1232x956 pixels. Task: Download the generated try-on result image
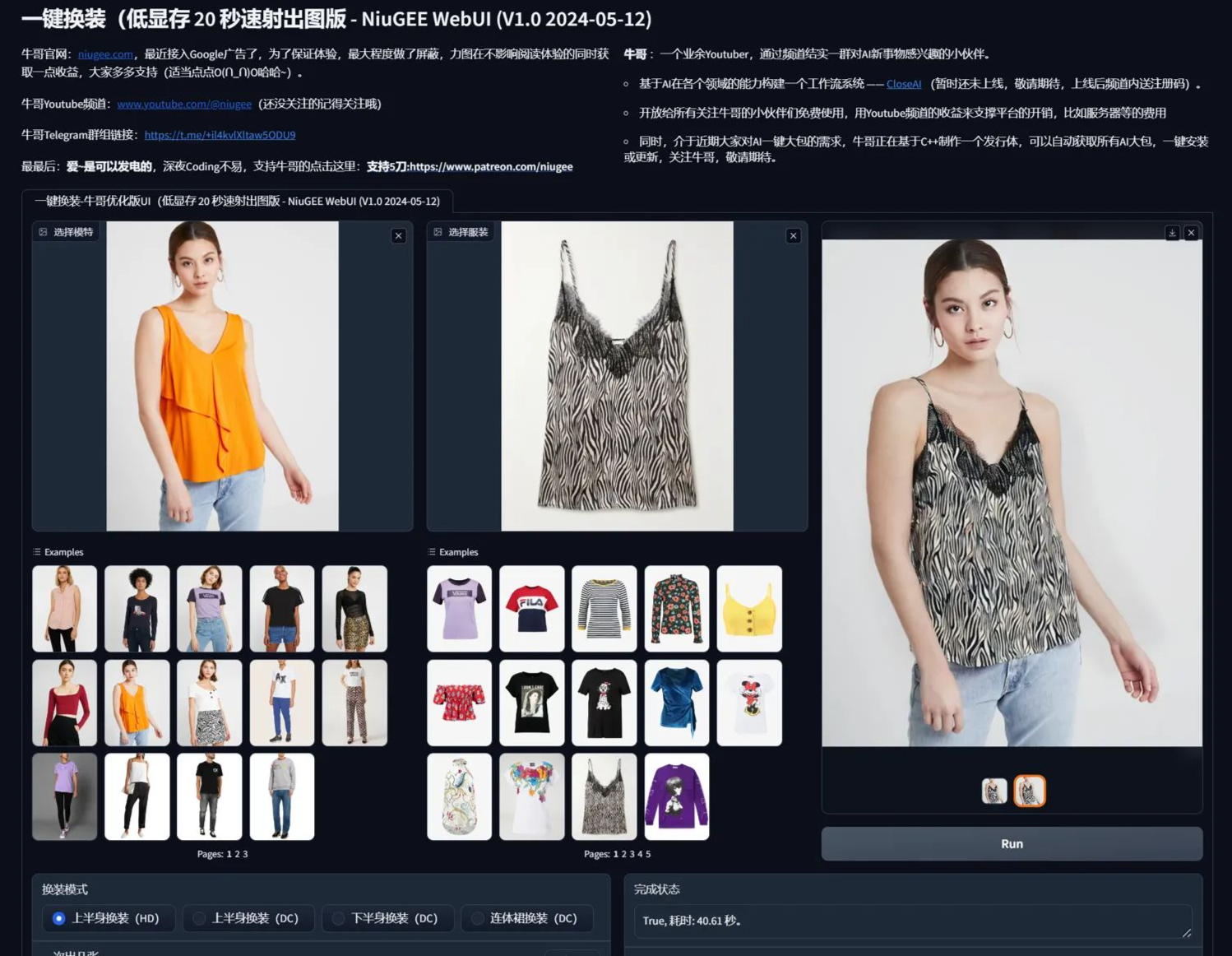point(1172,233)
